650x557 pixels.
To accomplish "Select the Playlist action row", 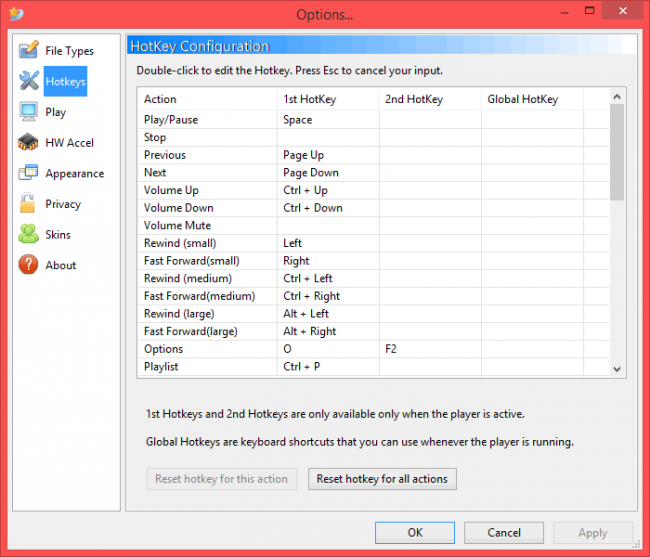I will click(x=373, y=366).
